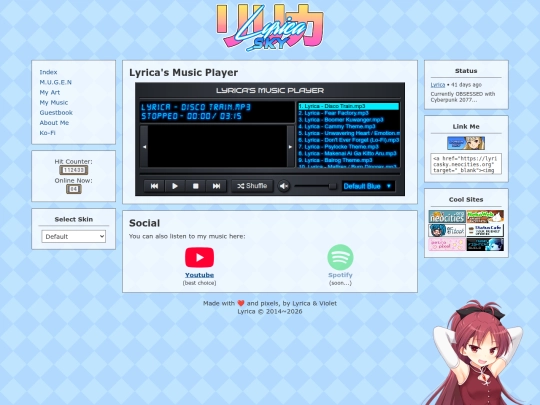Open the green site button beside neocities

click(485, 217)
